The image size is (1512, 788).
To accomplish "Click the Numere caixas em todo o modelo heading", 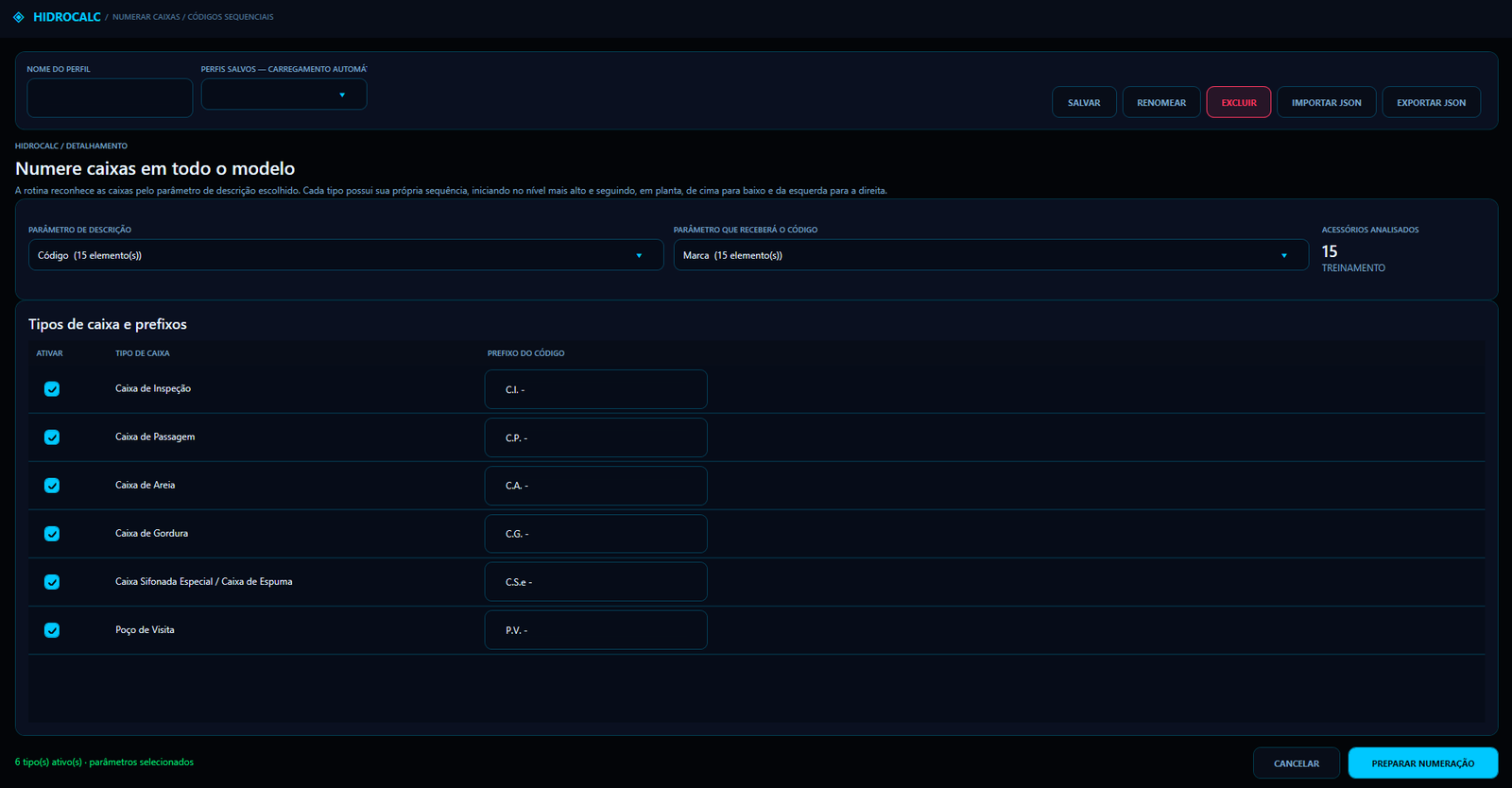I will (155, 168).
